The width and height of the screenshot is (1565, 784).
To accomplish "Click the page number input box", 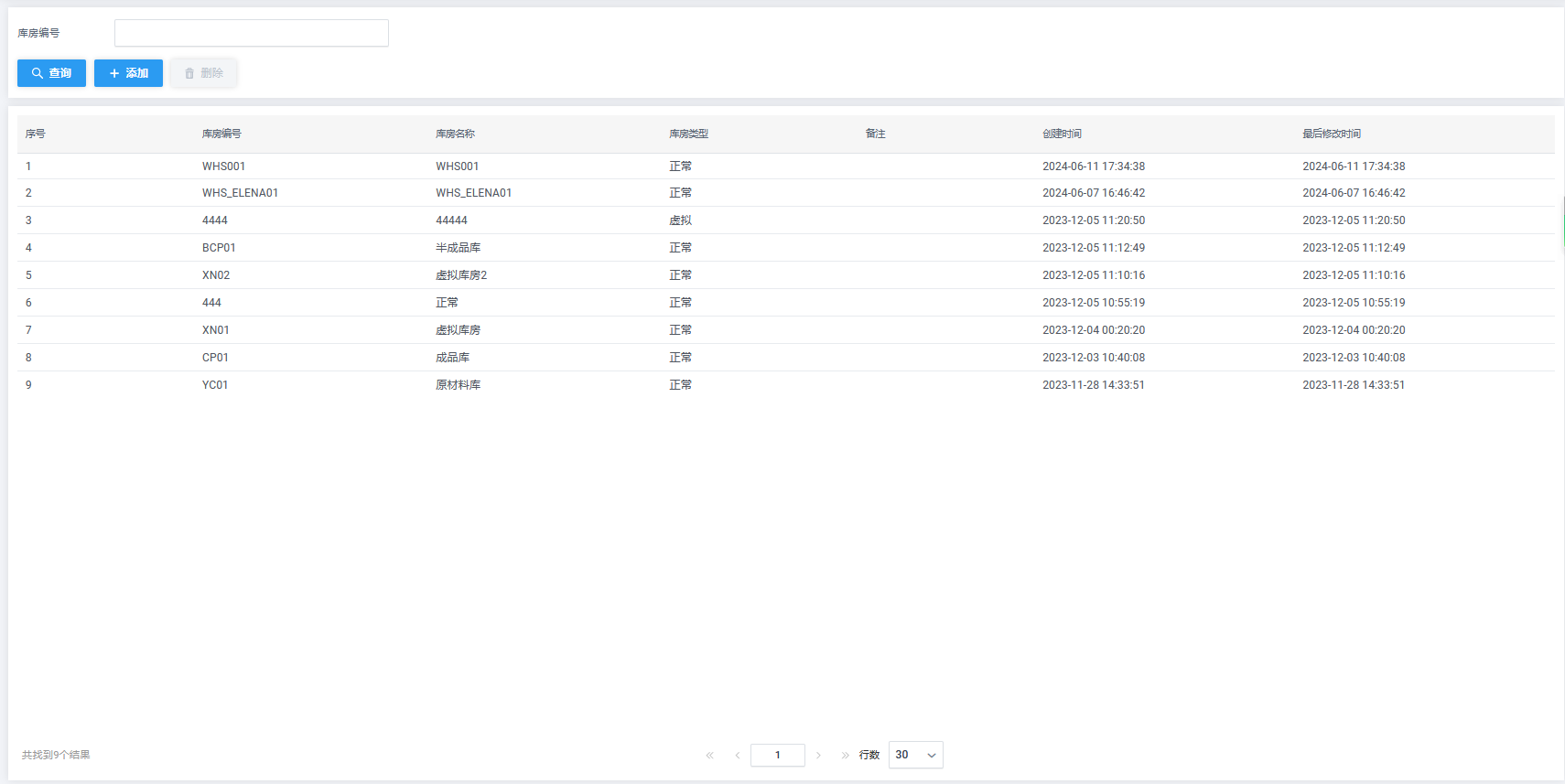I will (777, 756).
